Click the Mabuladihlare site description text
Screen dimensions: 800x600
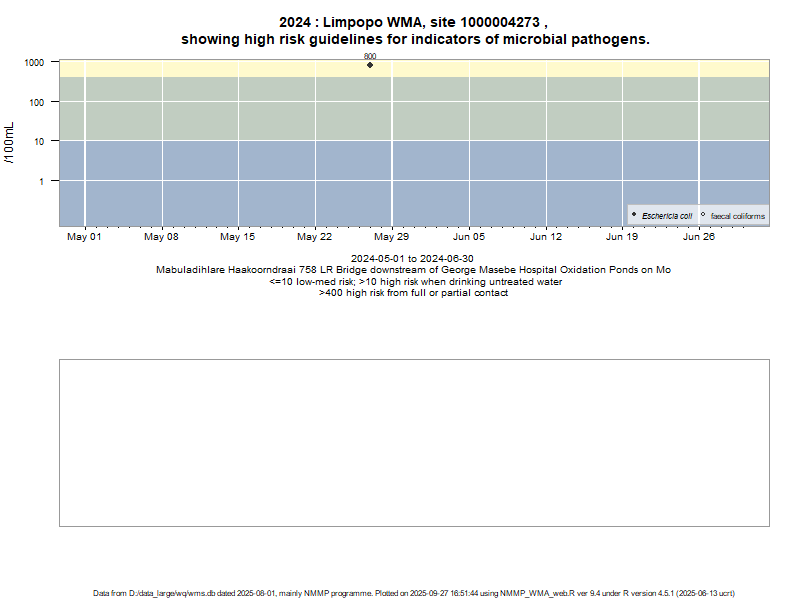[x=412, y=270]
